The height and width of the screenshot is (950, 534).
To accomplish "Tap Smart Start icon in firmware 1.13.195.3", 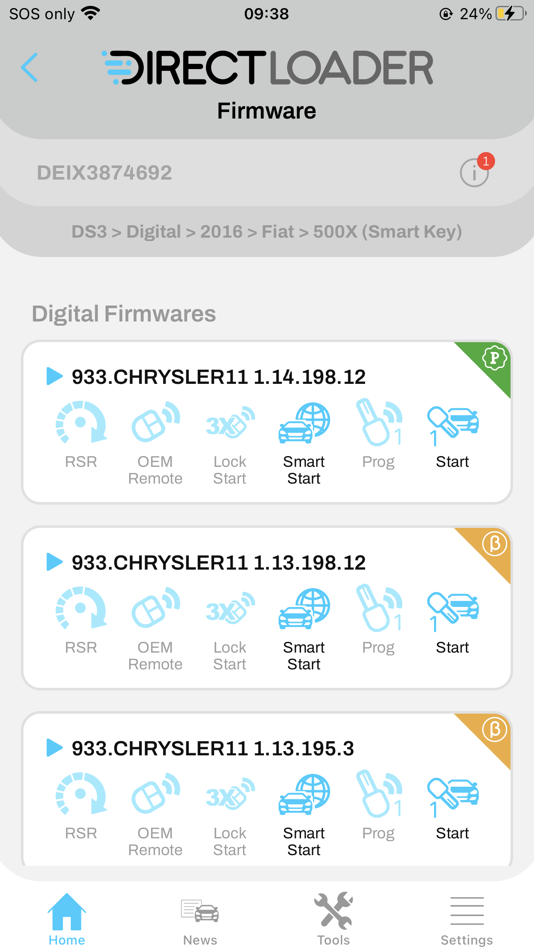I will point(304,794).
